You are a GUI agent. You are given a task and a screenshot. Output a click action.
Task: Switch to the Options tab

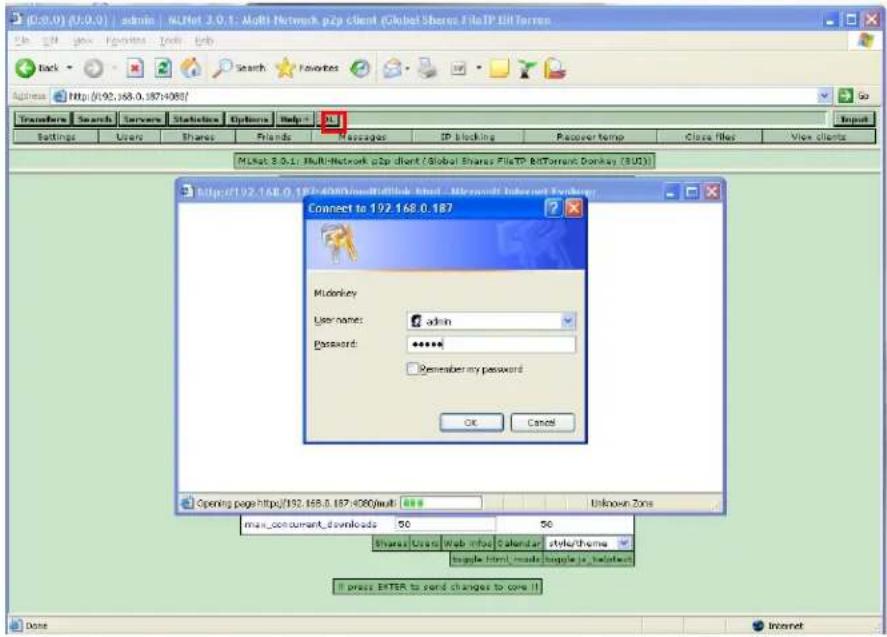pos(249,119)
